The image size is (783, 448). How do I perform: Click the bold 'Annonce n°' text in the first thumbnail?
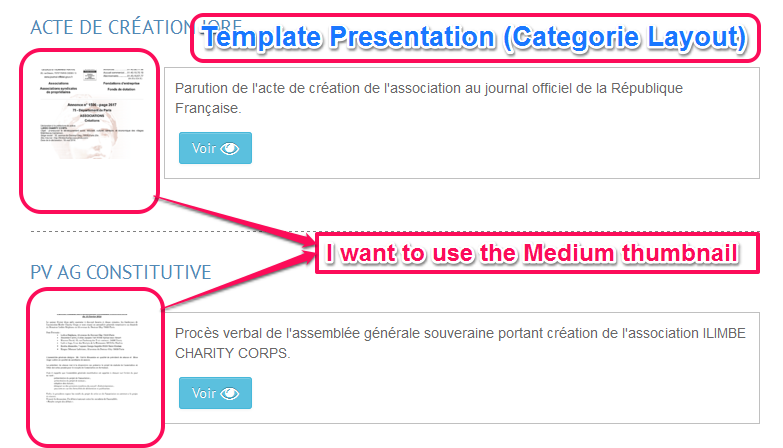(x=92, y=105)
